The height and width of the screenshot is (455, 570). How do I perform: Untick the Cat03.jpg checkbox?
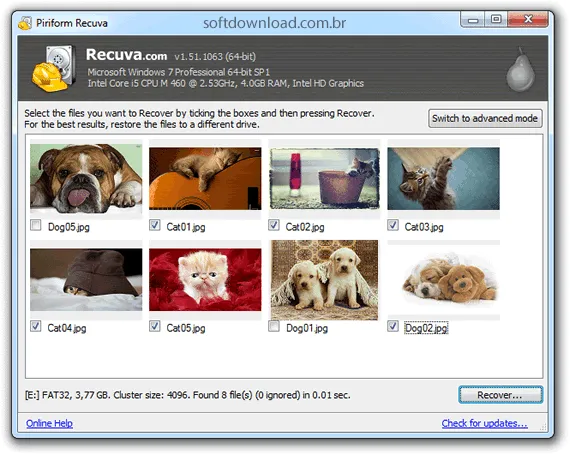click(393, 225)
